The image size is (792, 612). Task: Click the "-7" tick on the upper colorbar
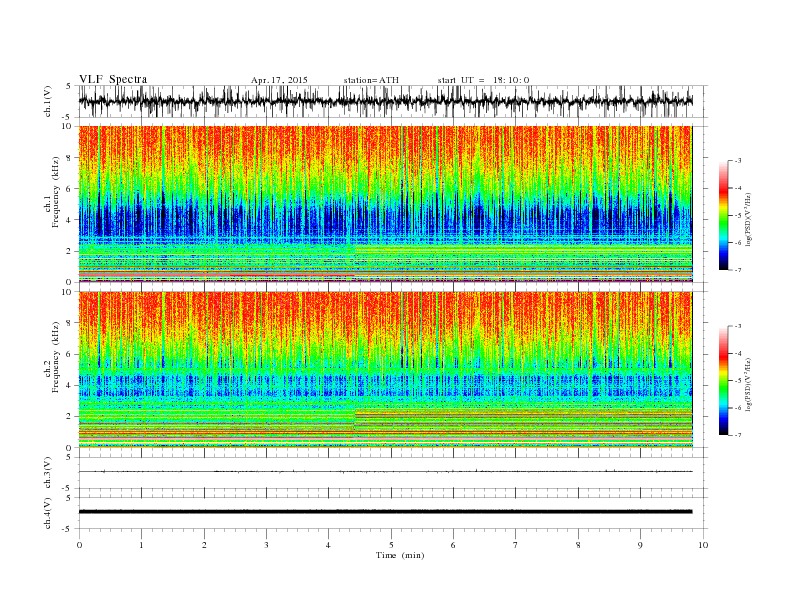pos(738,270)
